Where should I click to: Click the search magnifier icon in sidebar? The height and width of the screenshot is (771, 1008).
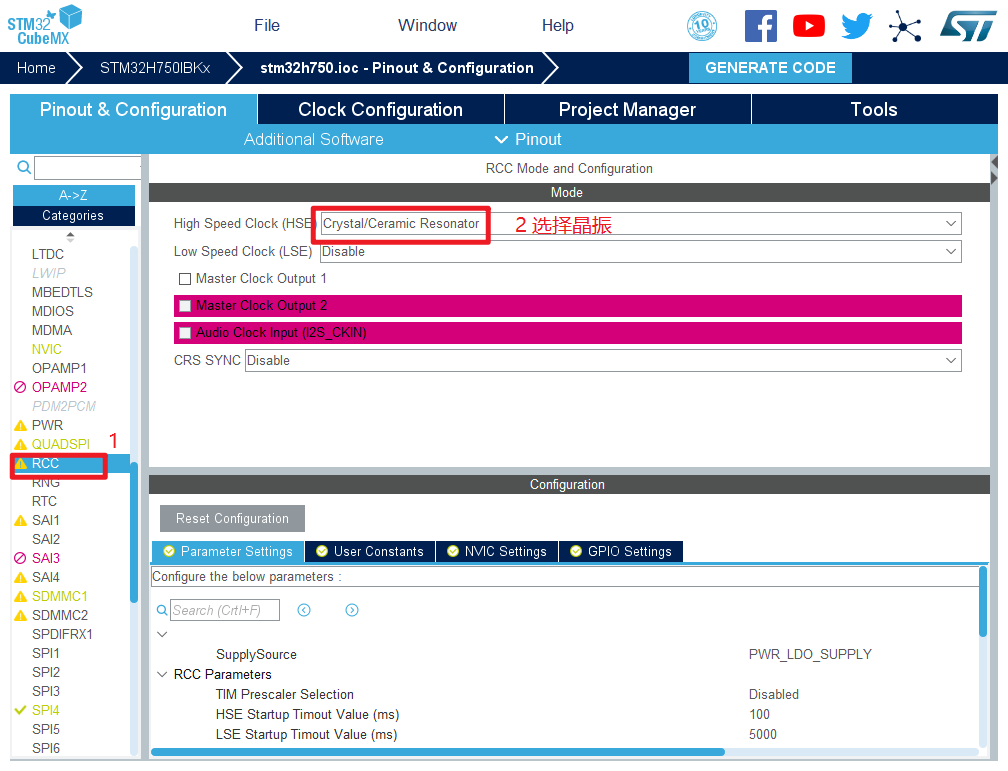24,167
